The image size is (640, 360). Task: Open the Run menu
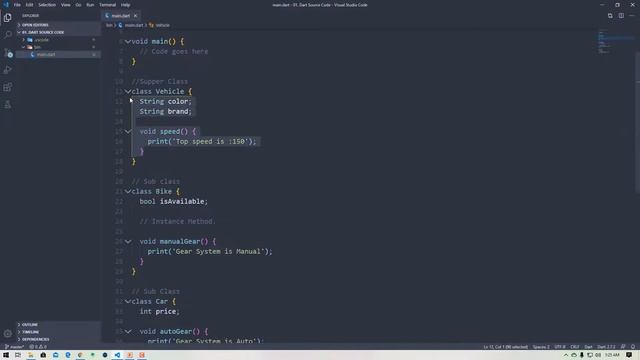[90, 5]
